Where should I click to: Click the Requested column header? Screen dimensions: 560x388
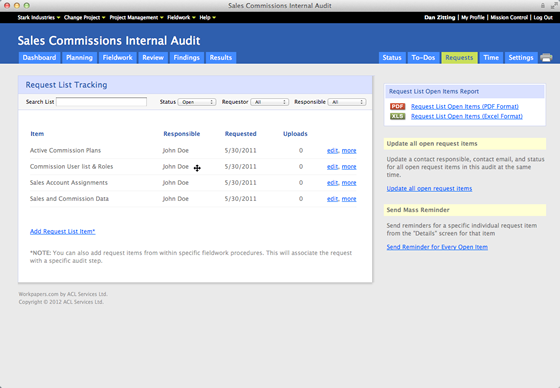[x=241, y=134]
